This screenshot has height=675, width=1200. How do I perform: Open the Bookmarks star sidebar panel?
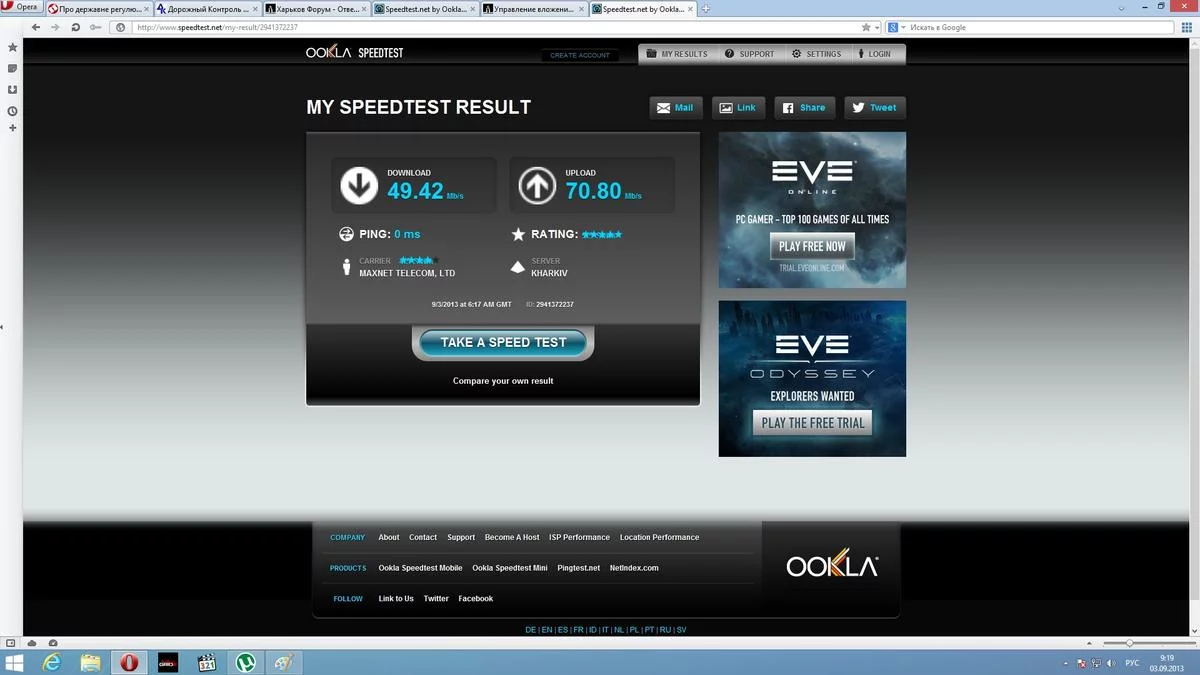coord(12,47)
